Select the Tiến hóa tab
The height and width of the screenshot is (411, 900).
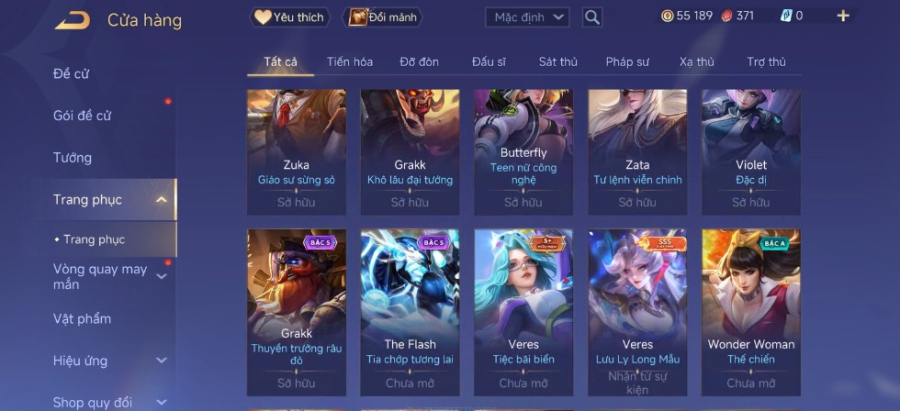[350, 62]
